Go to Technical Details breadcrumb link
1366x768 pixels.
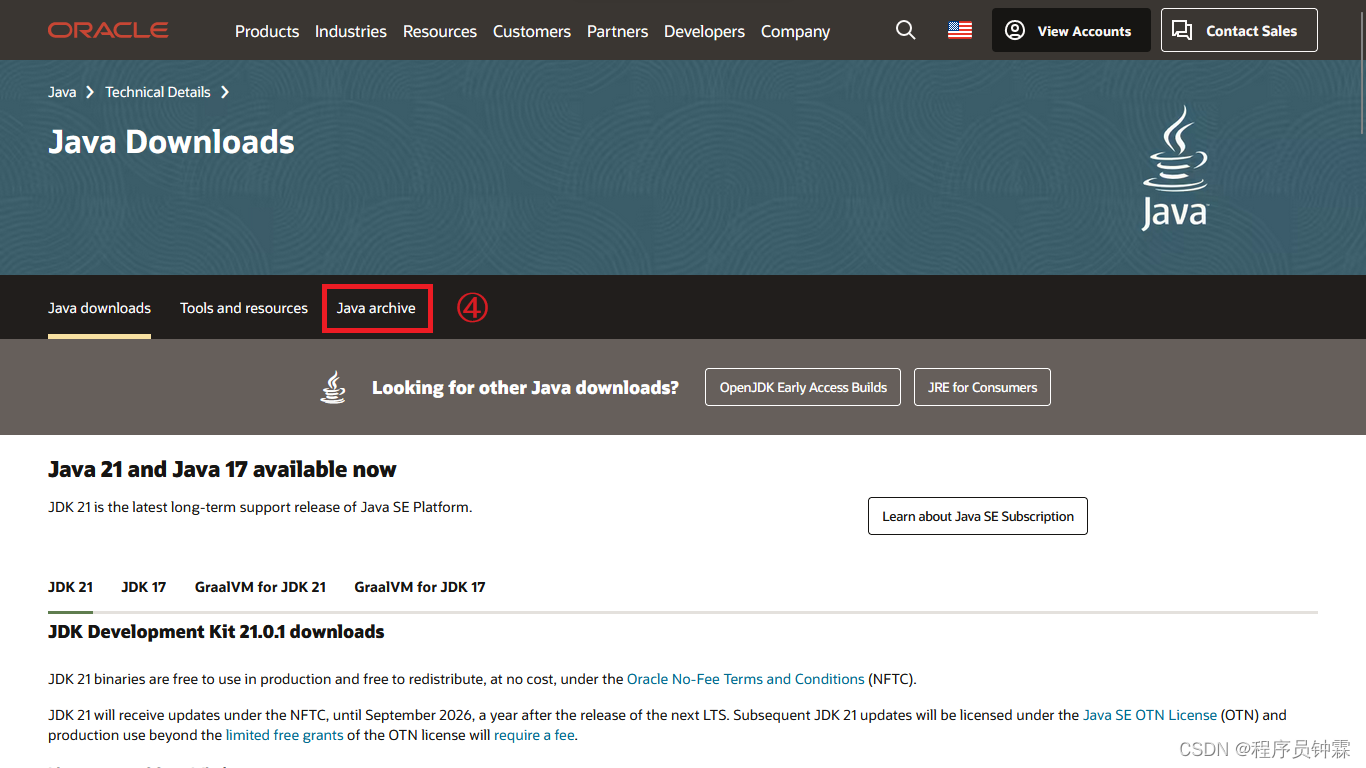[x=158, y=92]
